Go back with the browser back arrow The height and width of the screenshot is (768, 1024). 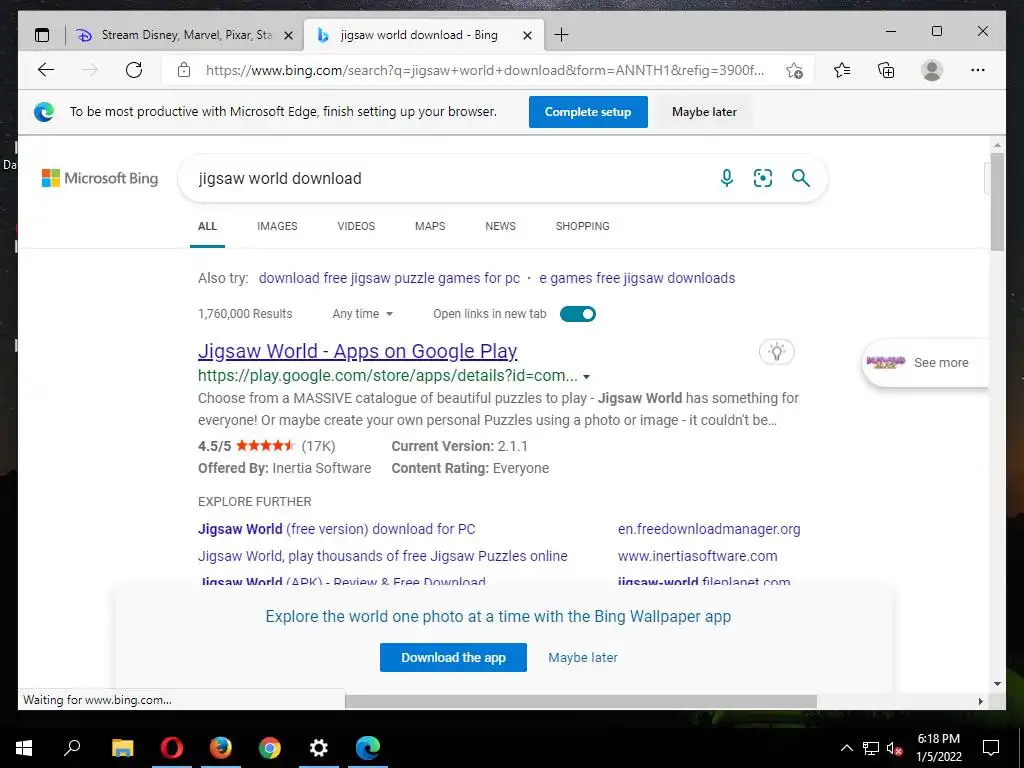(x=46, y=70)
